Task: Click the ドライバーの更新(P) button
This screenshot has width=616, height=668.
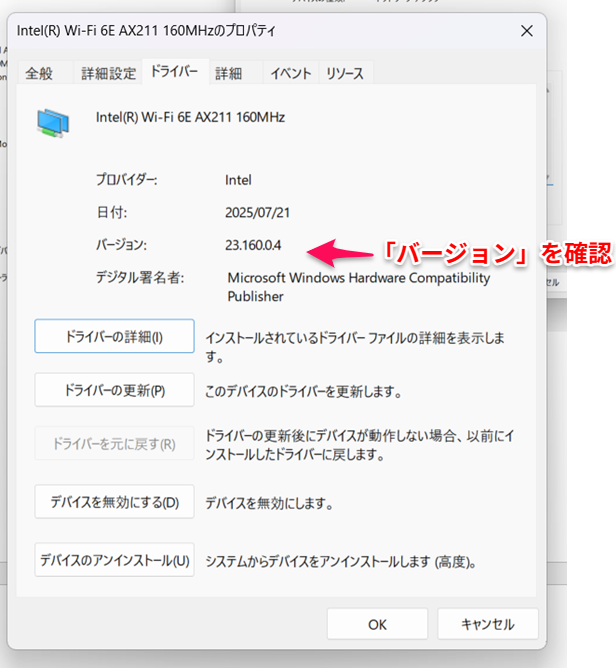Action: pos(114,390)
